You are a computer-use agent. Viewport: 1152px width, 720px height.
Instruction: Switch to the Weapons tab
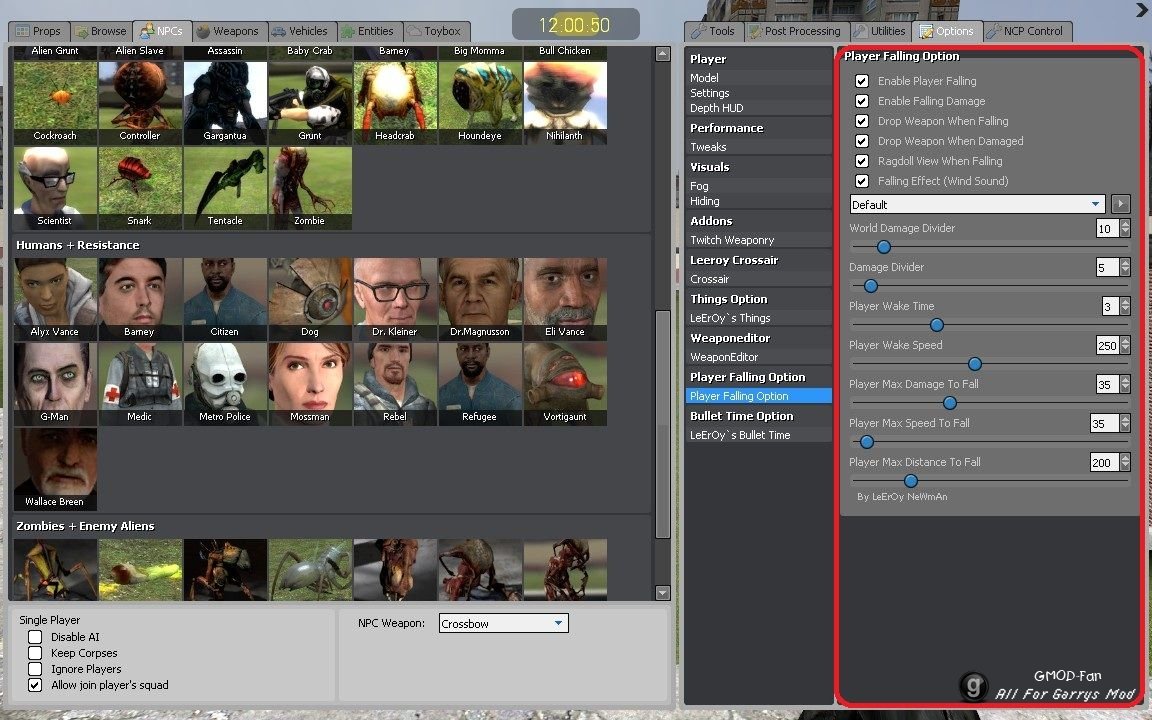228,31
